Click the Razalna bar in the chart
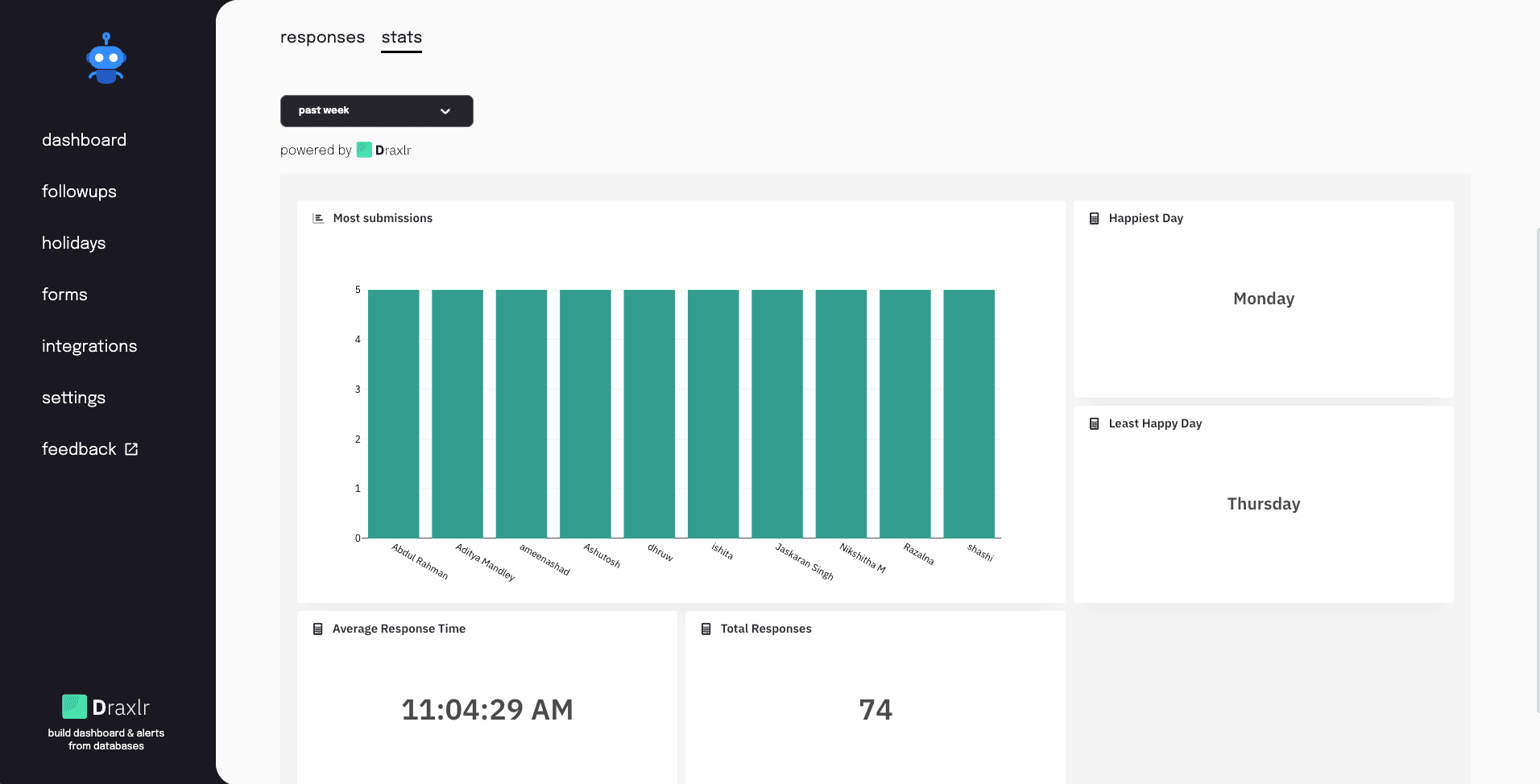1540x784 pixels. pyautogui.click(x=905, y=414)
